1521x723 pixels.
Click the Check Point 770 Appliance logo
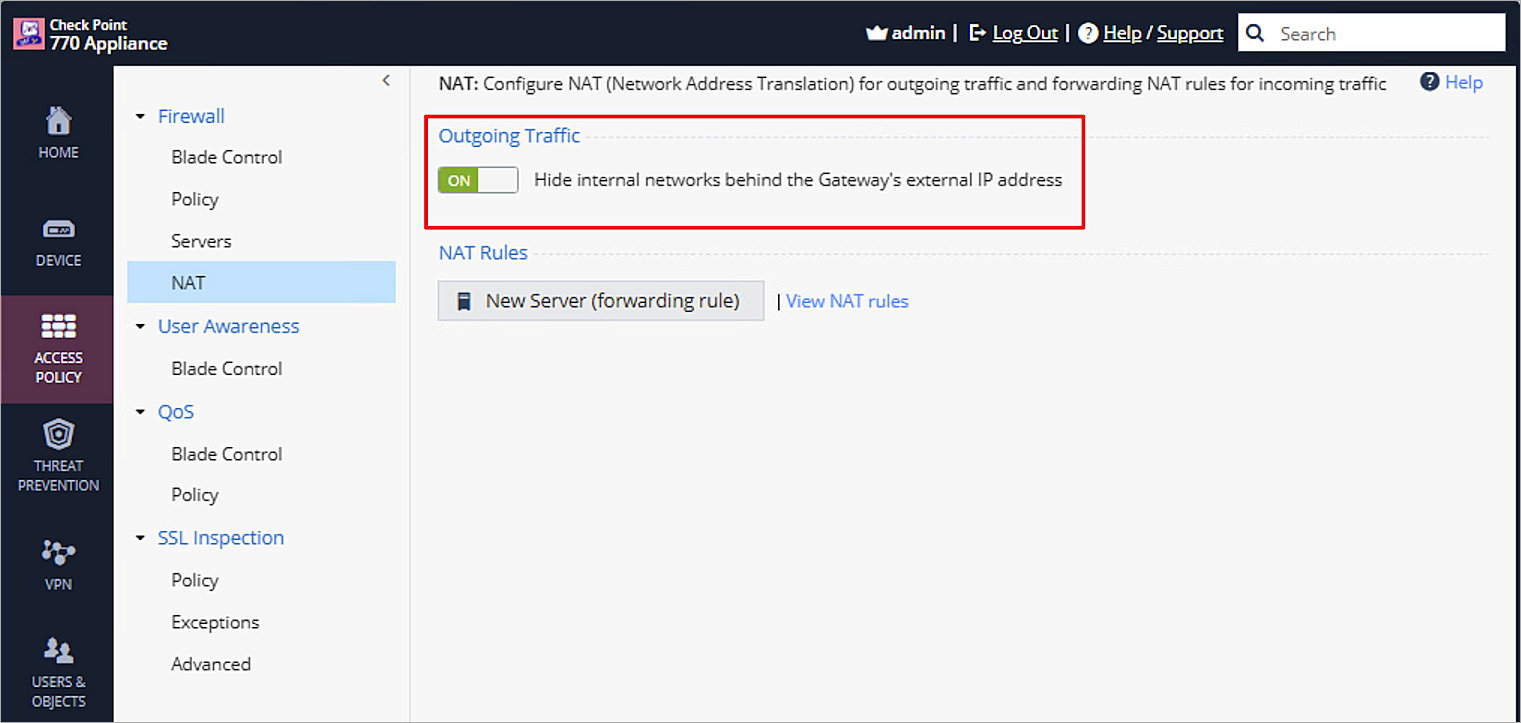click(90, 32)
